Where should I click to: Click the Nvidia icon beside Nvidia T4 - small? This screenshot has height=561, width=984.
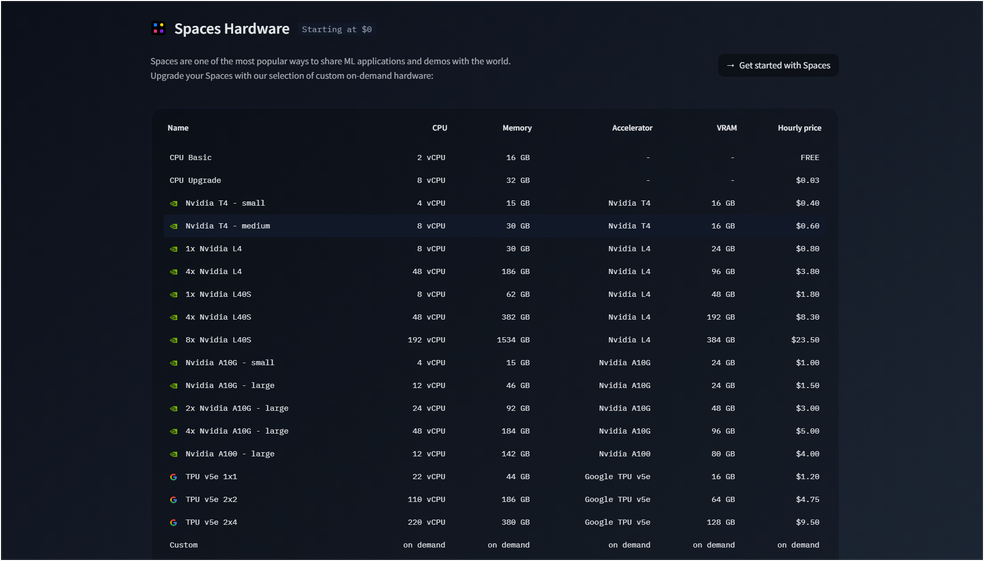pos(174,203)
